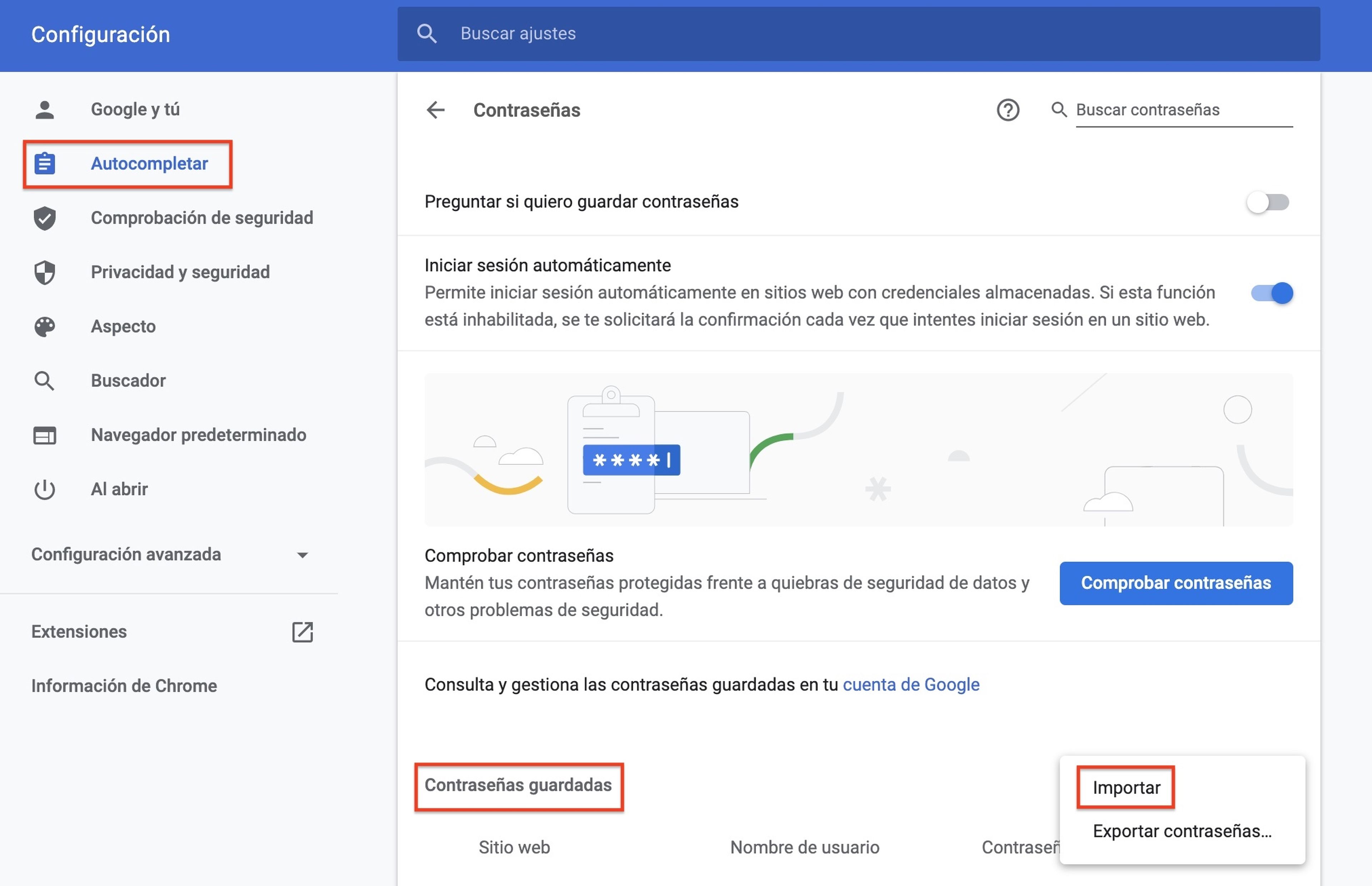Click the Al abrir power icon
Screen dimensions: 1372x886
click(44, 489)
